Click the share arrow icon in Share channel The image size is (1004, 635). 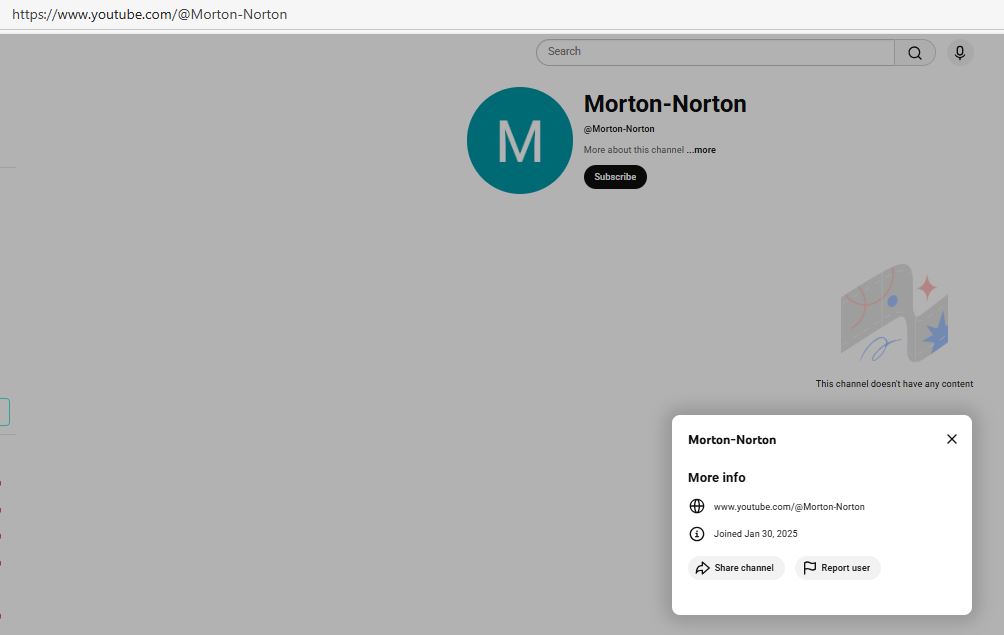pyautogui.click(x=703, y=568)
